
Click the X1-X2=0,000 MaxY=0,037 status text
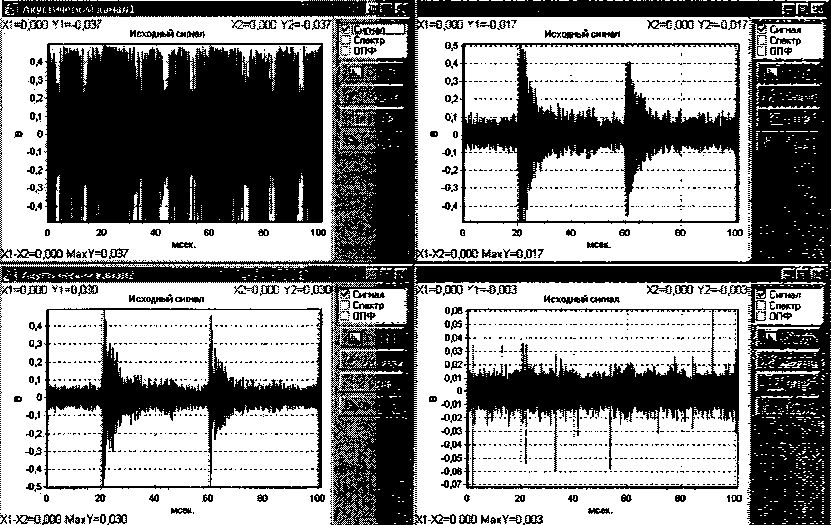(65, 254)
